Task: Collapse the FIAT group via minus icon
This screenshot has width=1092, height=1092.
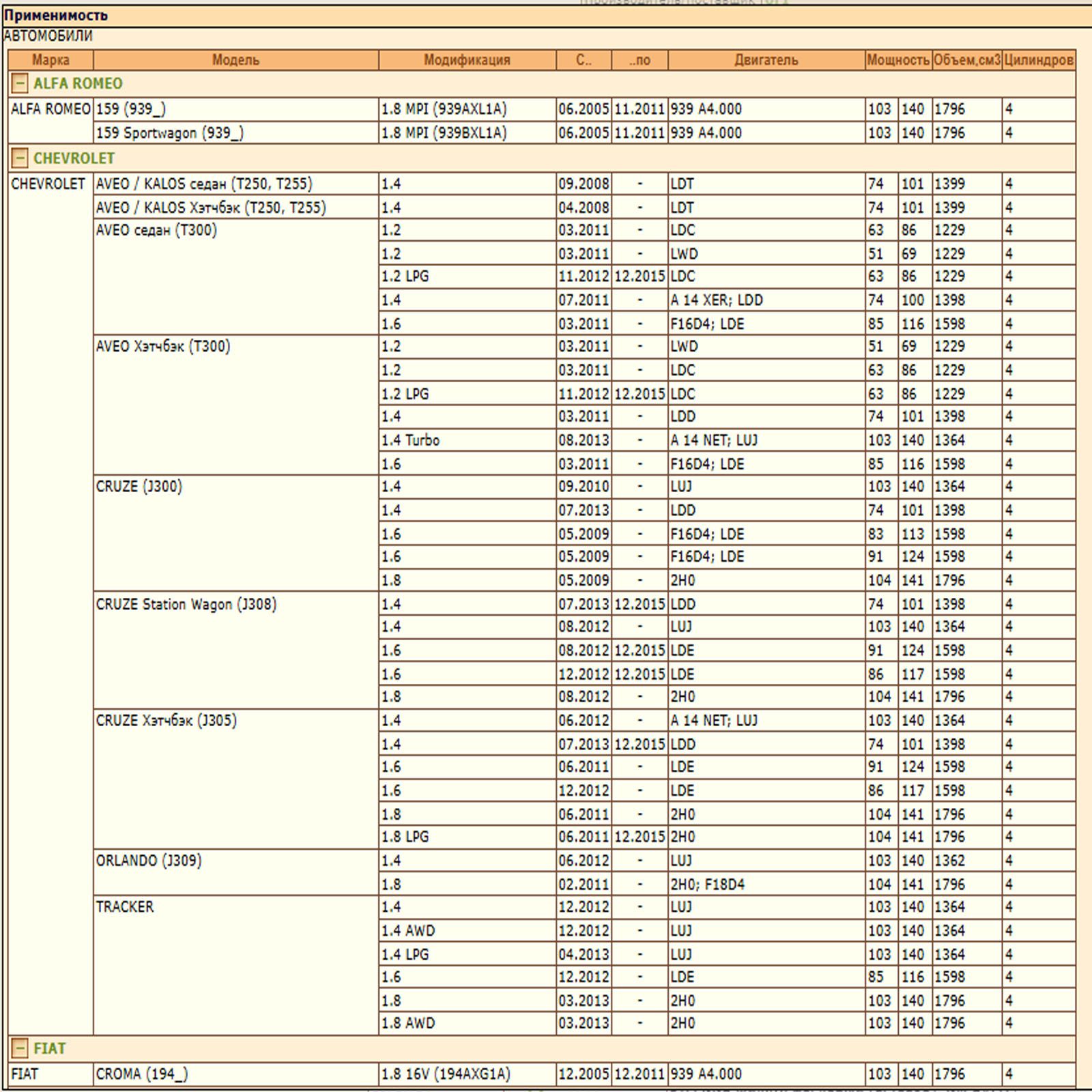Action: point(20,1048)
